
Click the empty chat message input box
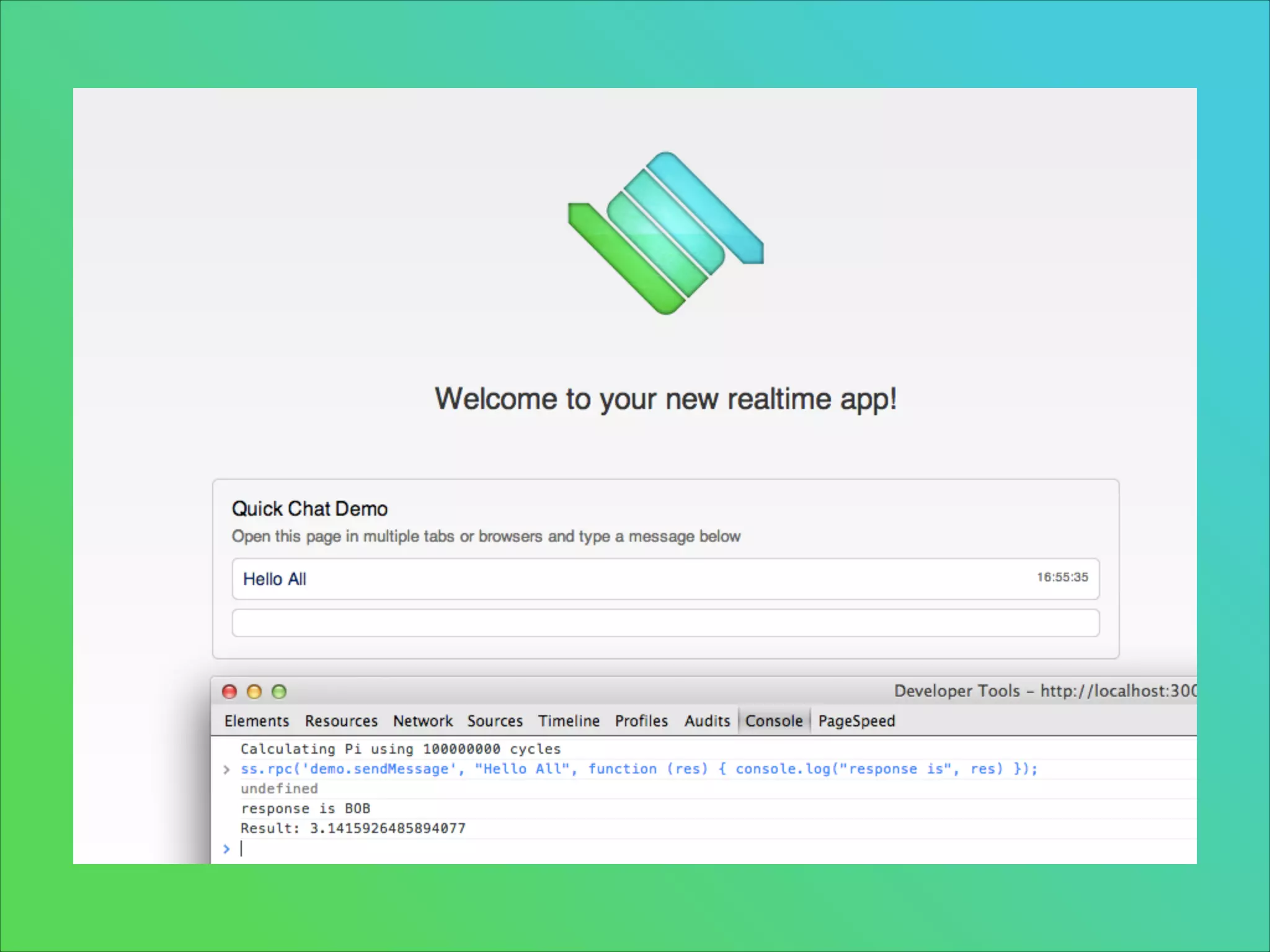point(665,623)
